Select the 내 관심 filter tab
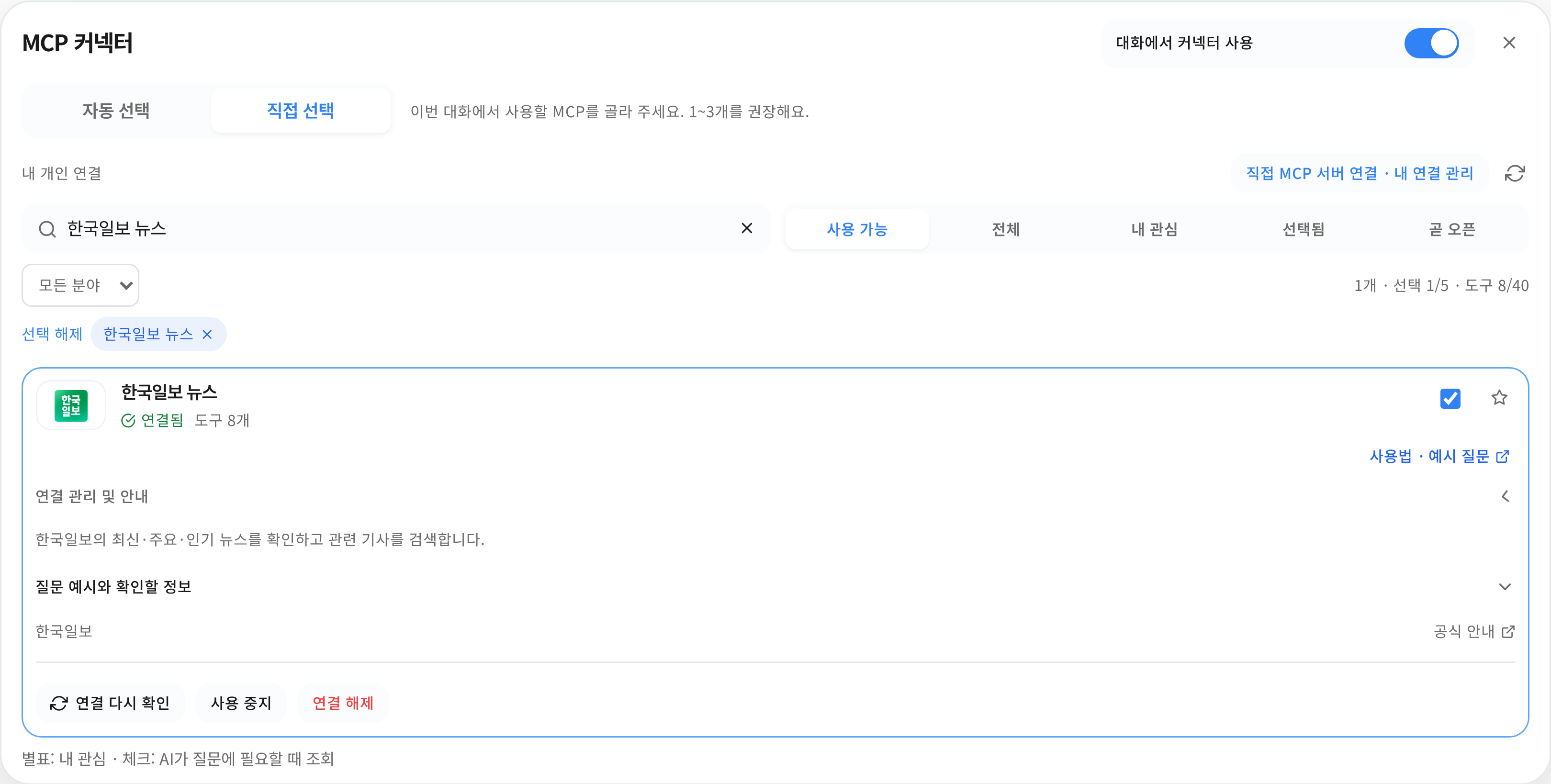 click(1154, 229)
